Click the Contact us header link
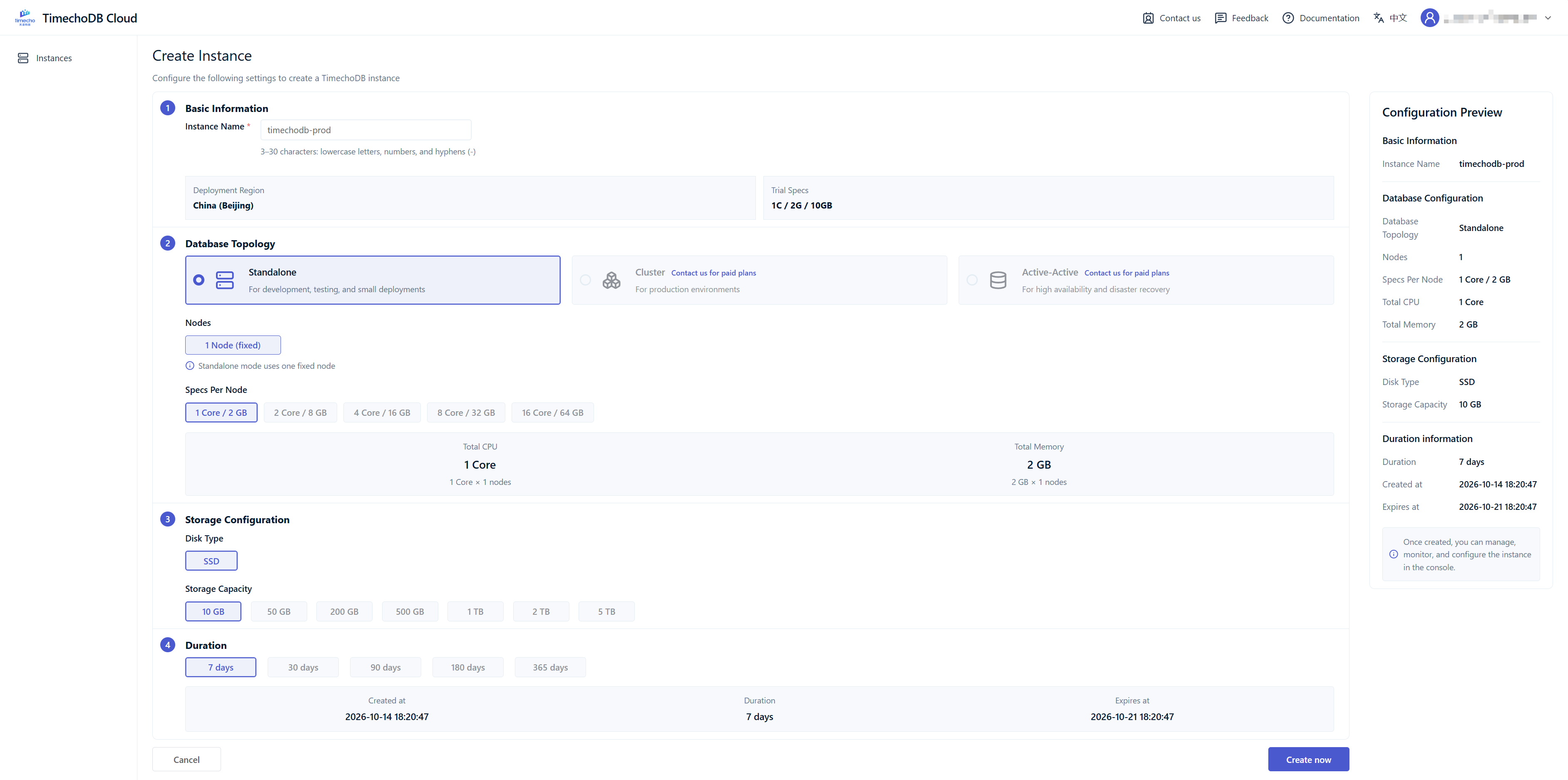 (1171, 18)
